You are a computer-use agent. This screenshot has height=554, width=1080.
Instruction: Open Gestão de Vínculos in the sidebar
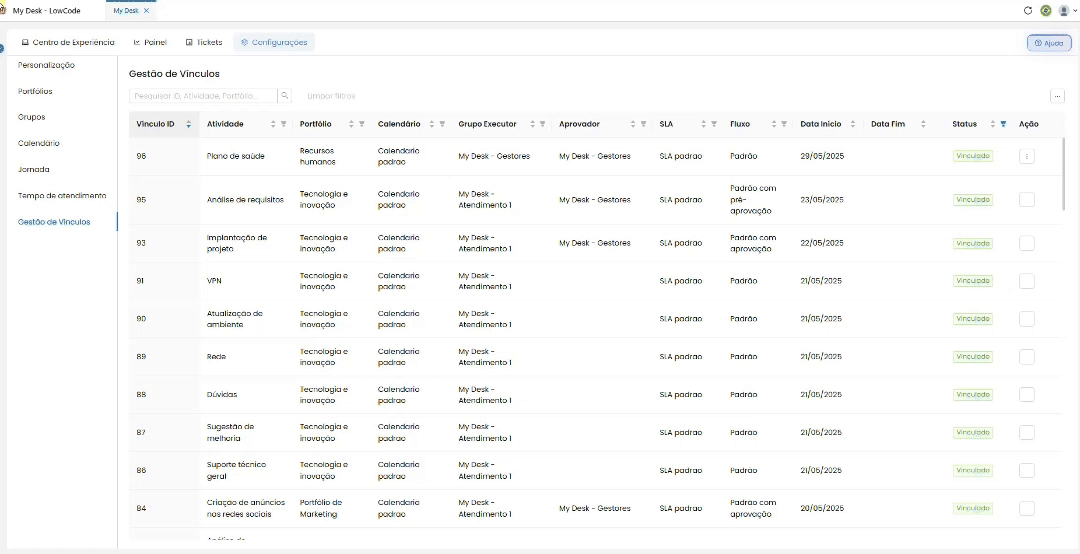(x=54, y=222)
